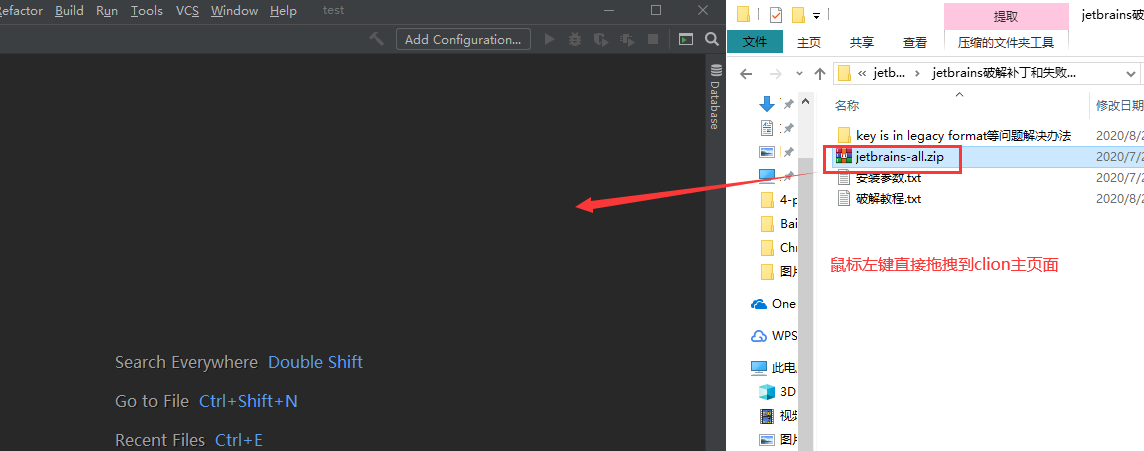Screen dimensions: 1144x451
Task: Click Explorer Up one level arrow
Action: click(x=819, y=74)
